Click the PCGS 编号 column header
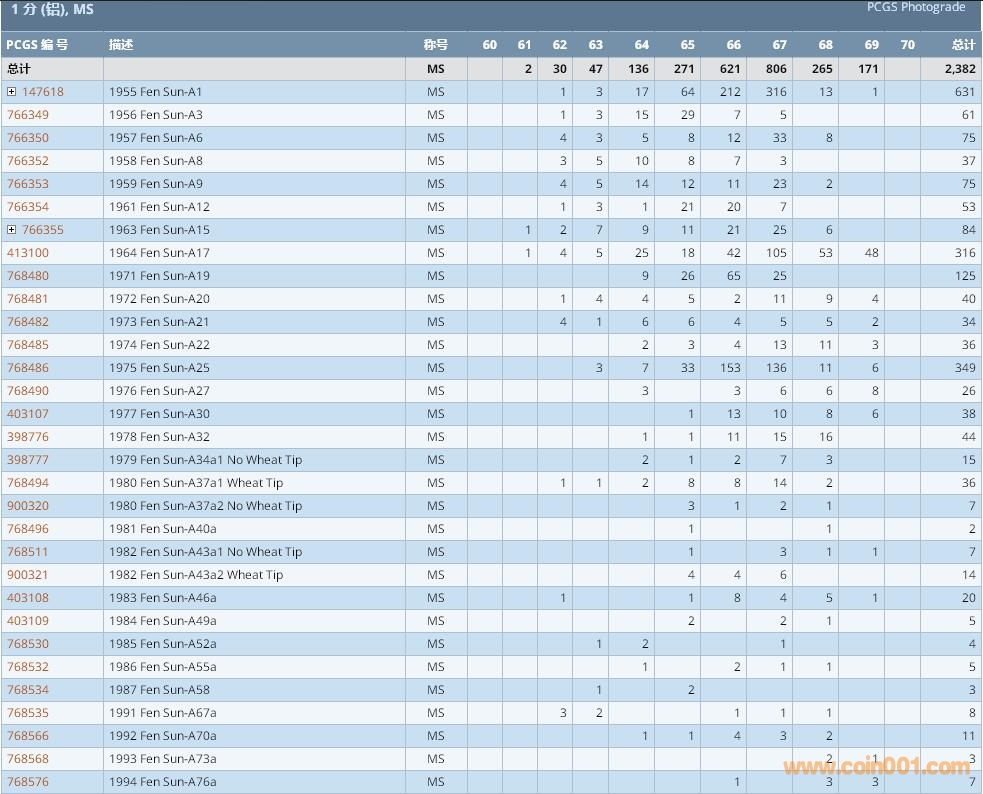Viewport: 983px width, 794px height. click(x=37, y=45)
